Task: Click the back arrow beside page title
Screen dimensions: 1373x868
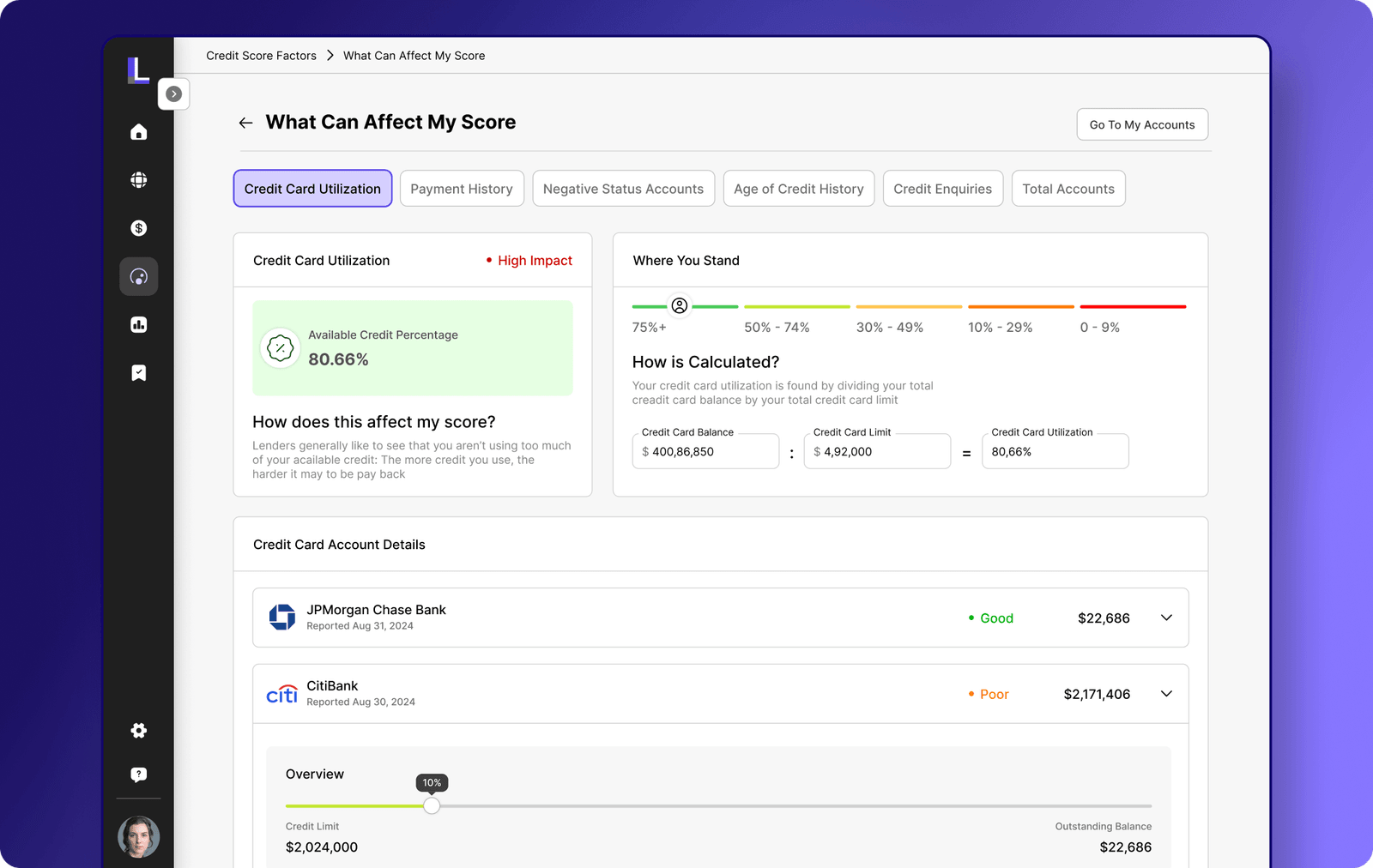Action: (245, 123)
